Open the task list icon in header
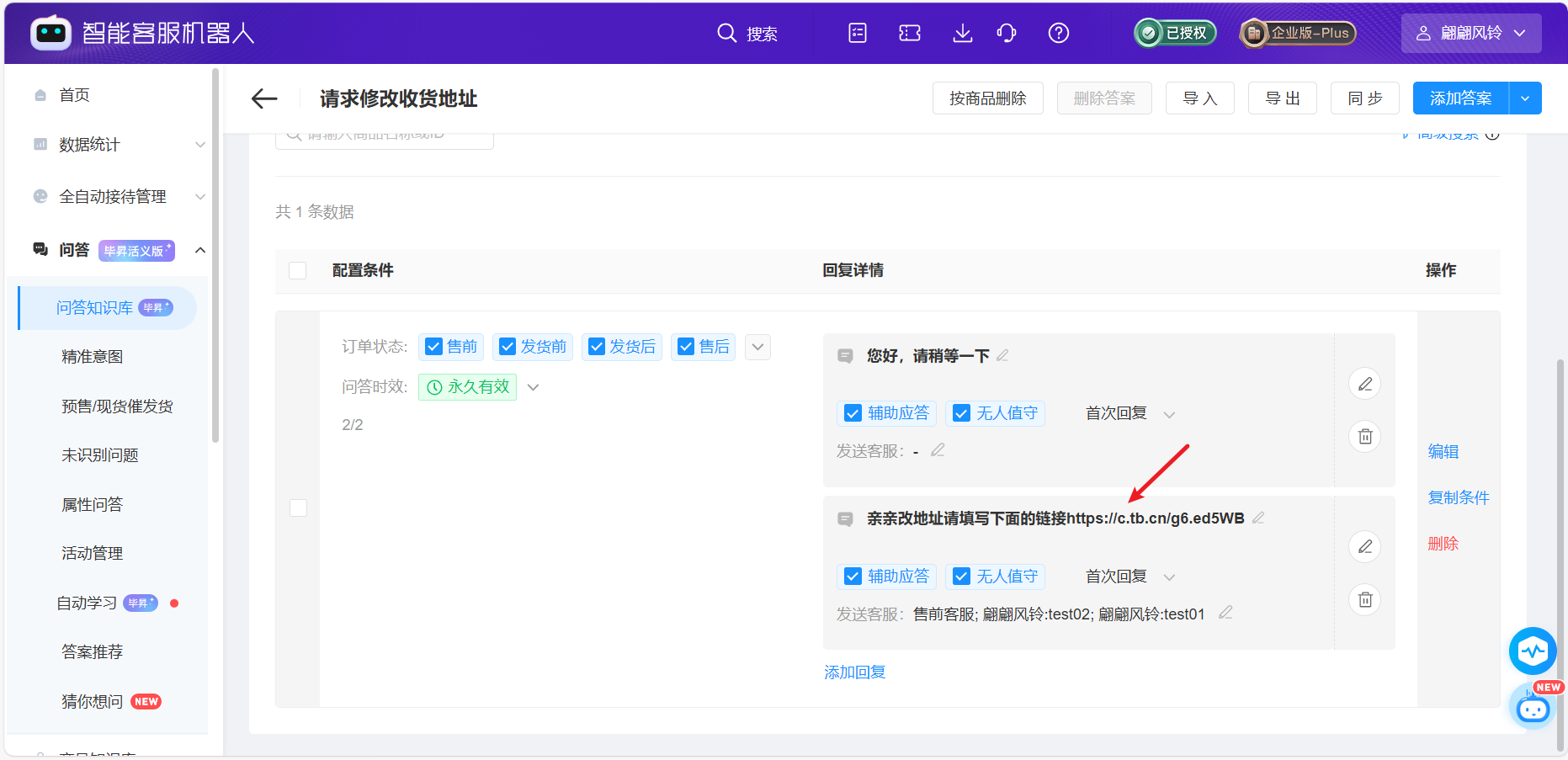Viewport: 1568px width, 760px height. tap(858, 33)
